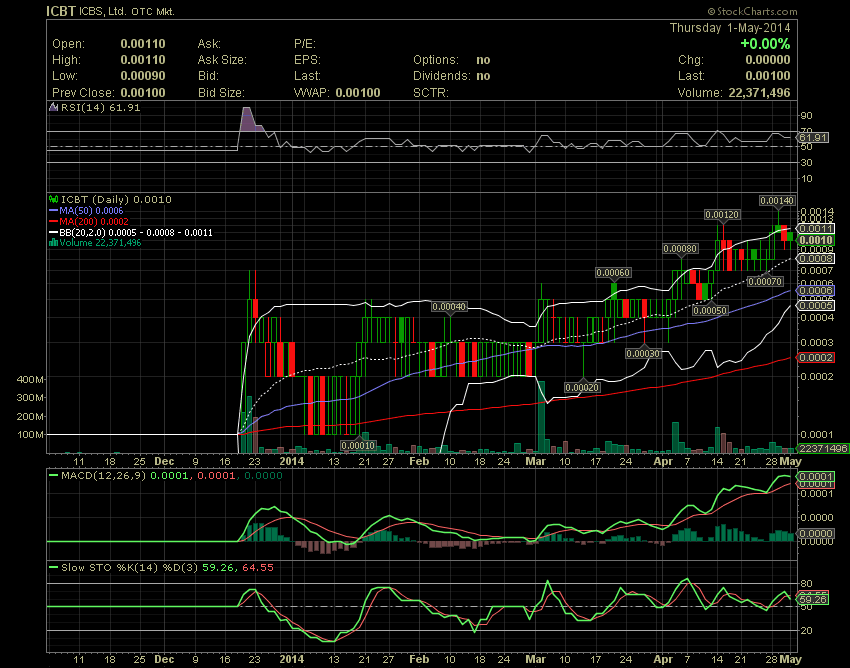Click the 0.00070 price label

click(x=765, y=281)
